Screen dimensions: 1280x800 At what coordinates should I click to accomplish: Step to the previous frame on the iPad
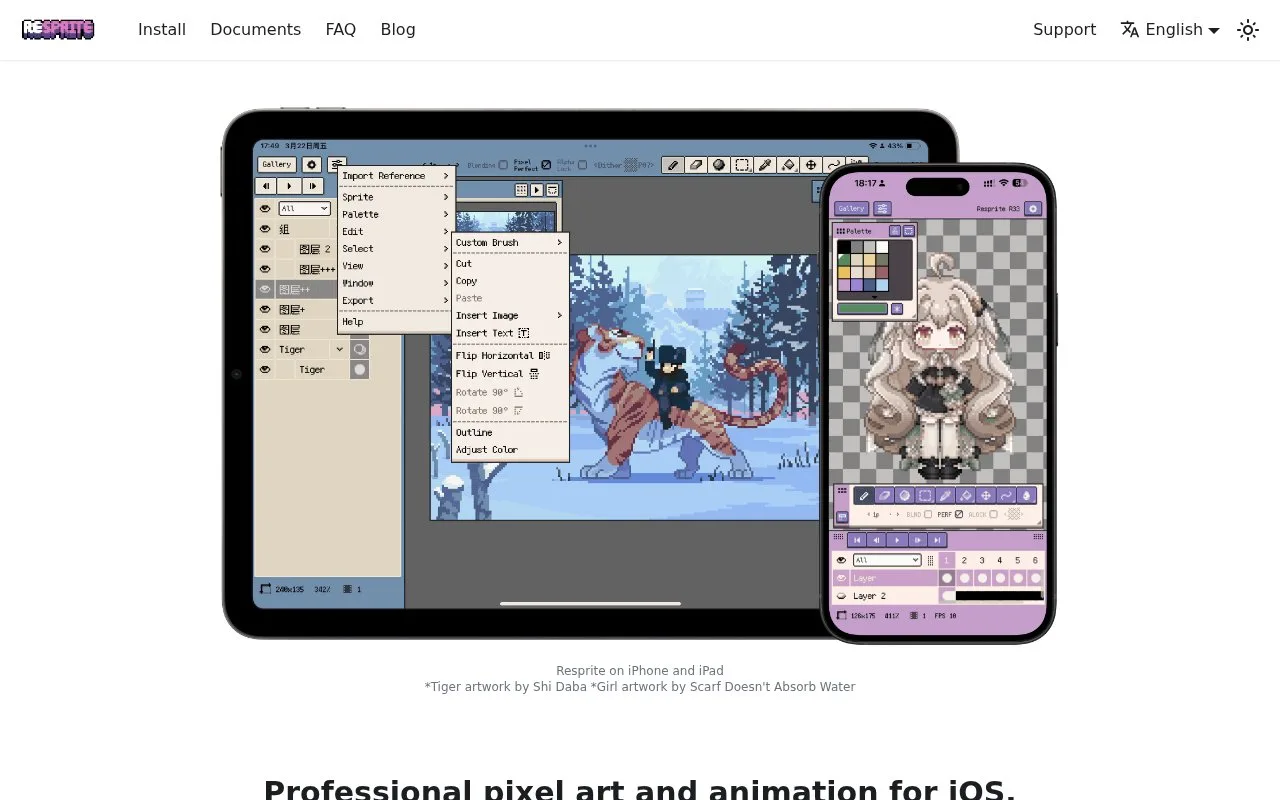click(266, 186)
